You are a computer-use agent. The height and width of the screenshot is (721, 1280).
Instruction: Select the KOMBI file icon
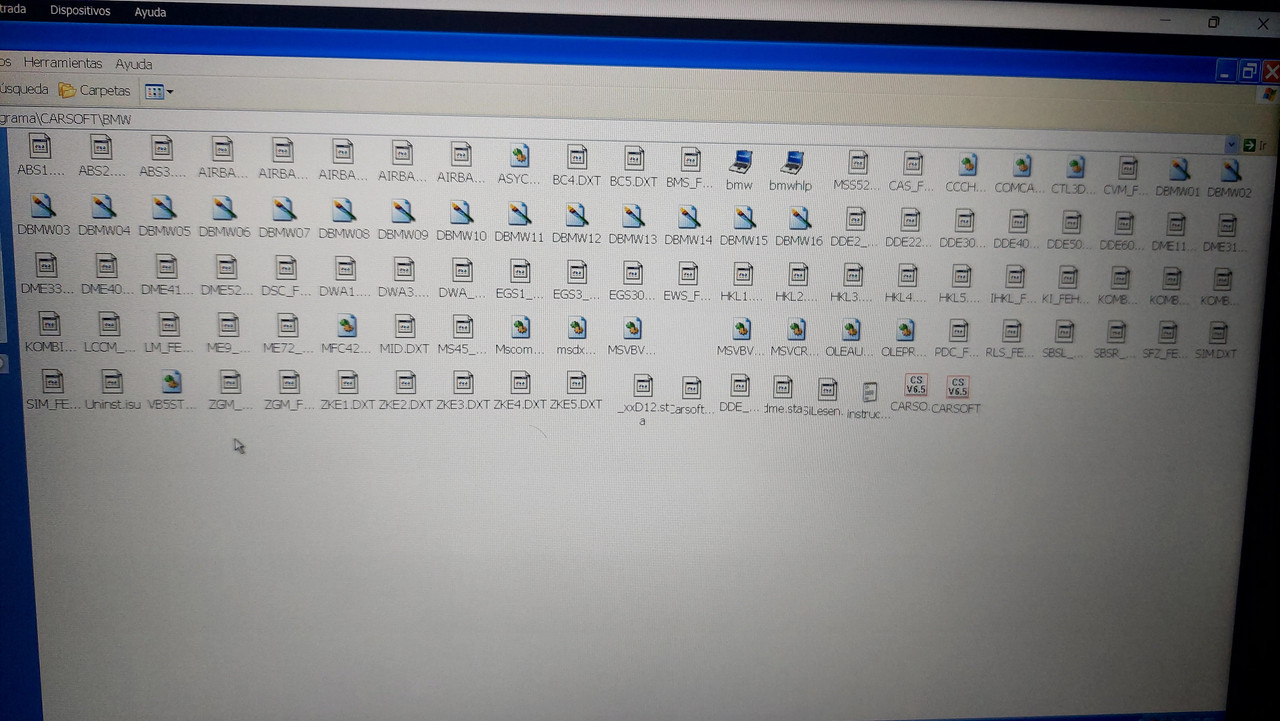coord(49,324)
